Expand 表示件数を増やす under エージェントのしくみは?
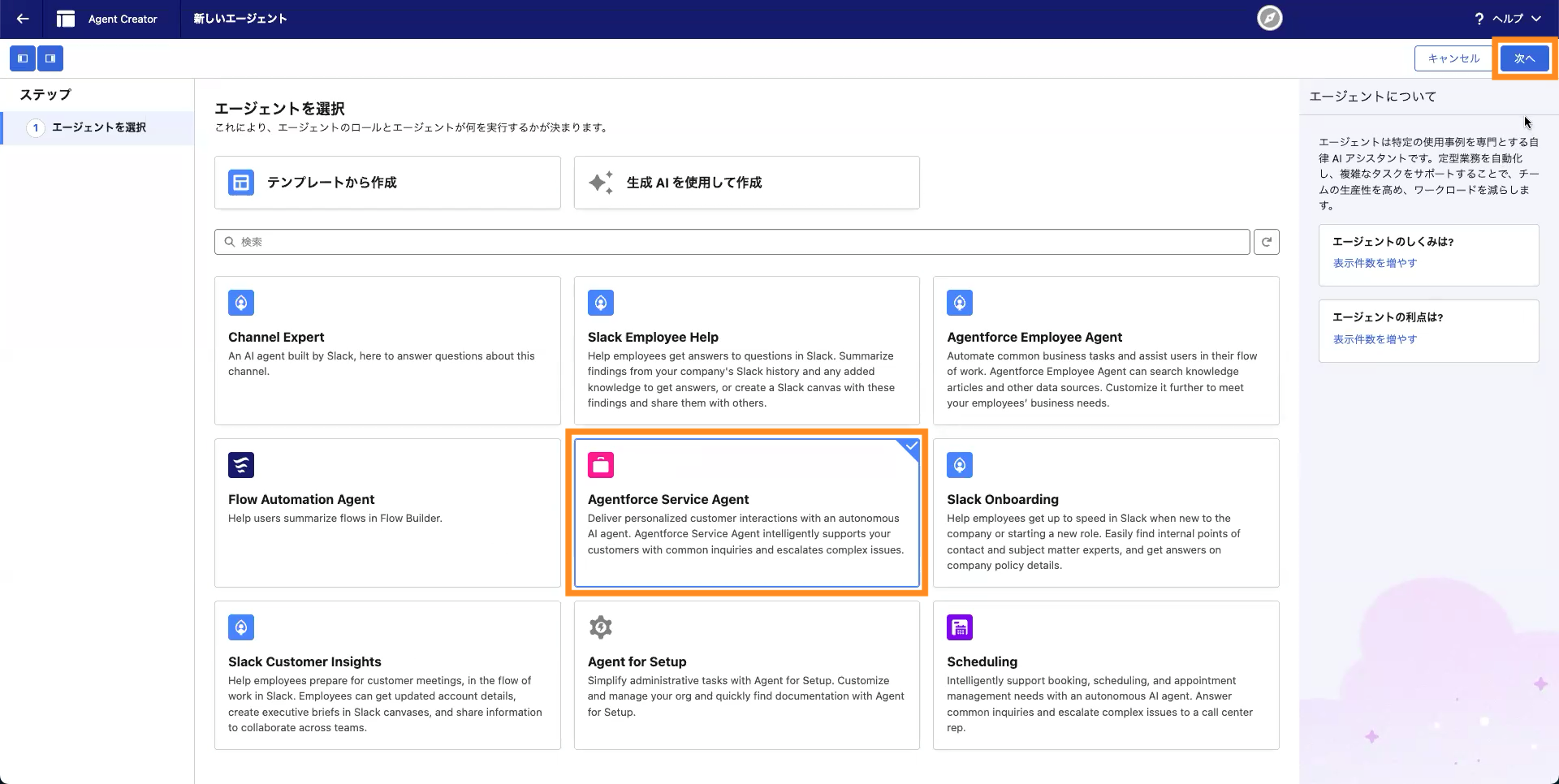 coord(1375,263)
